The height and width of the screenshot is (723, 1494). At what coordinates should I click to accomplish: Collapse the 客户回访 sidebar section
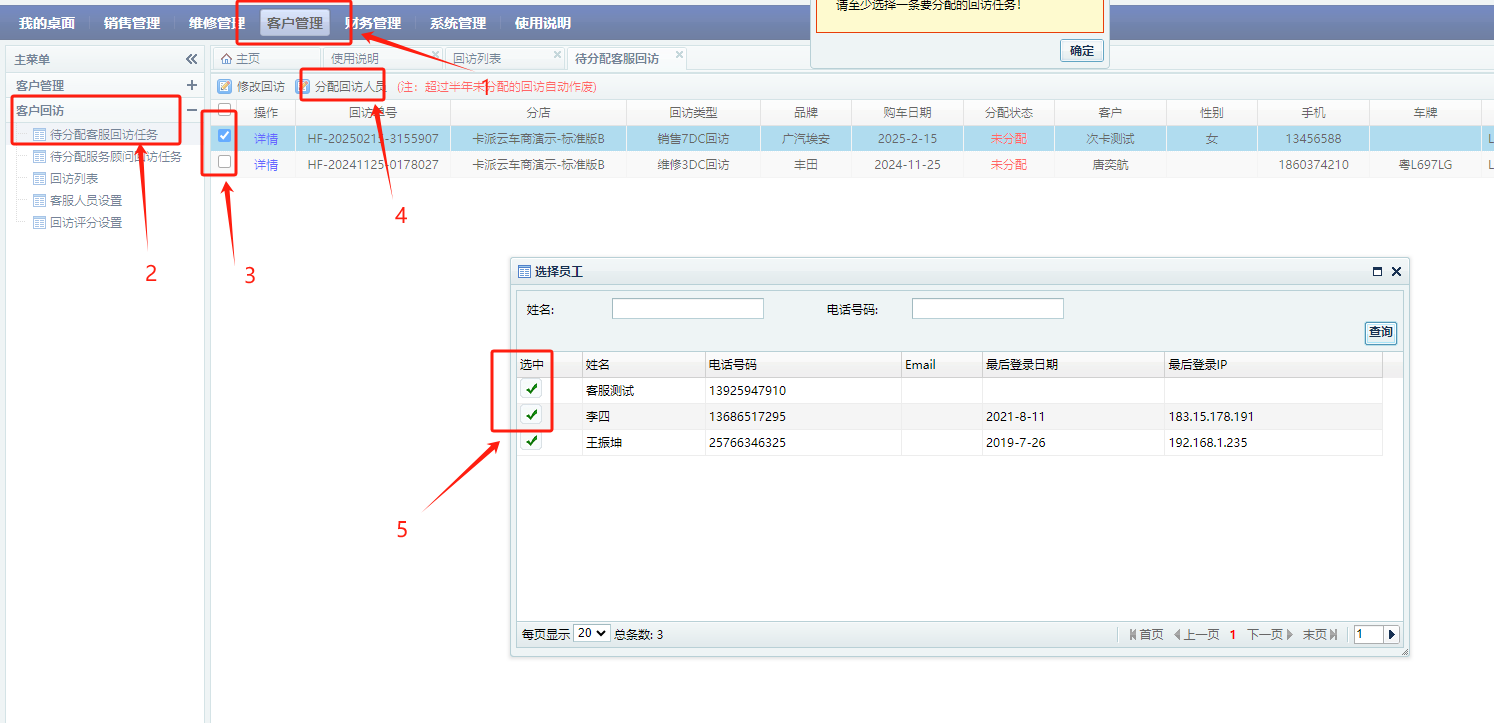192,110
